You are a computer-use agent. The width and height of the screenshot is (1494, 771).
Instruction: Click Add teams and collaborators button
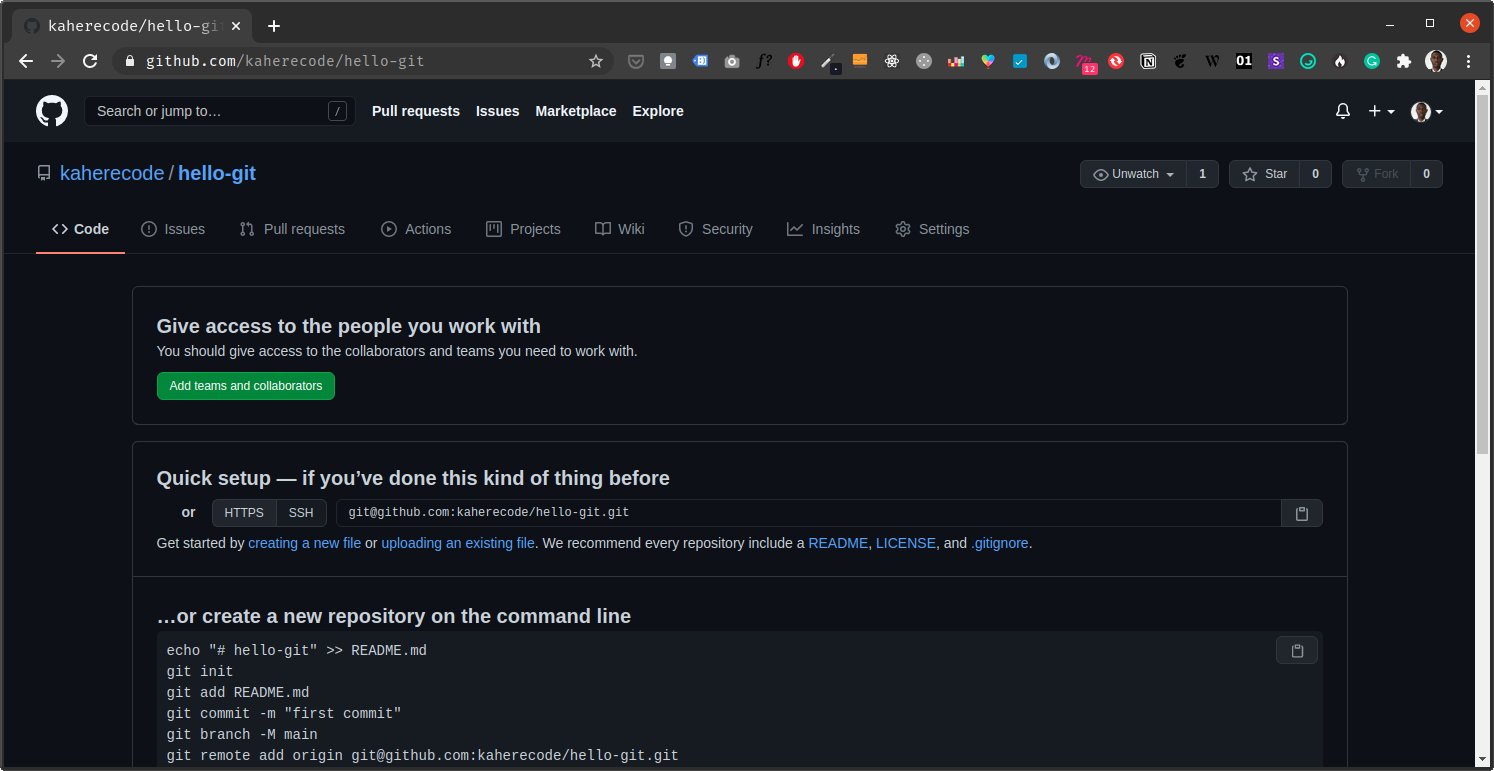click(x=246, y=386)
